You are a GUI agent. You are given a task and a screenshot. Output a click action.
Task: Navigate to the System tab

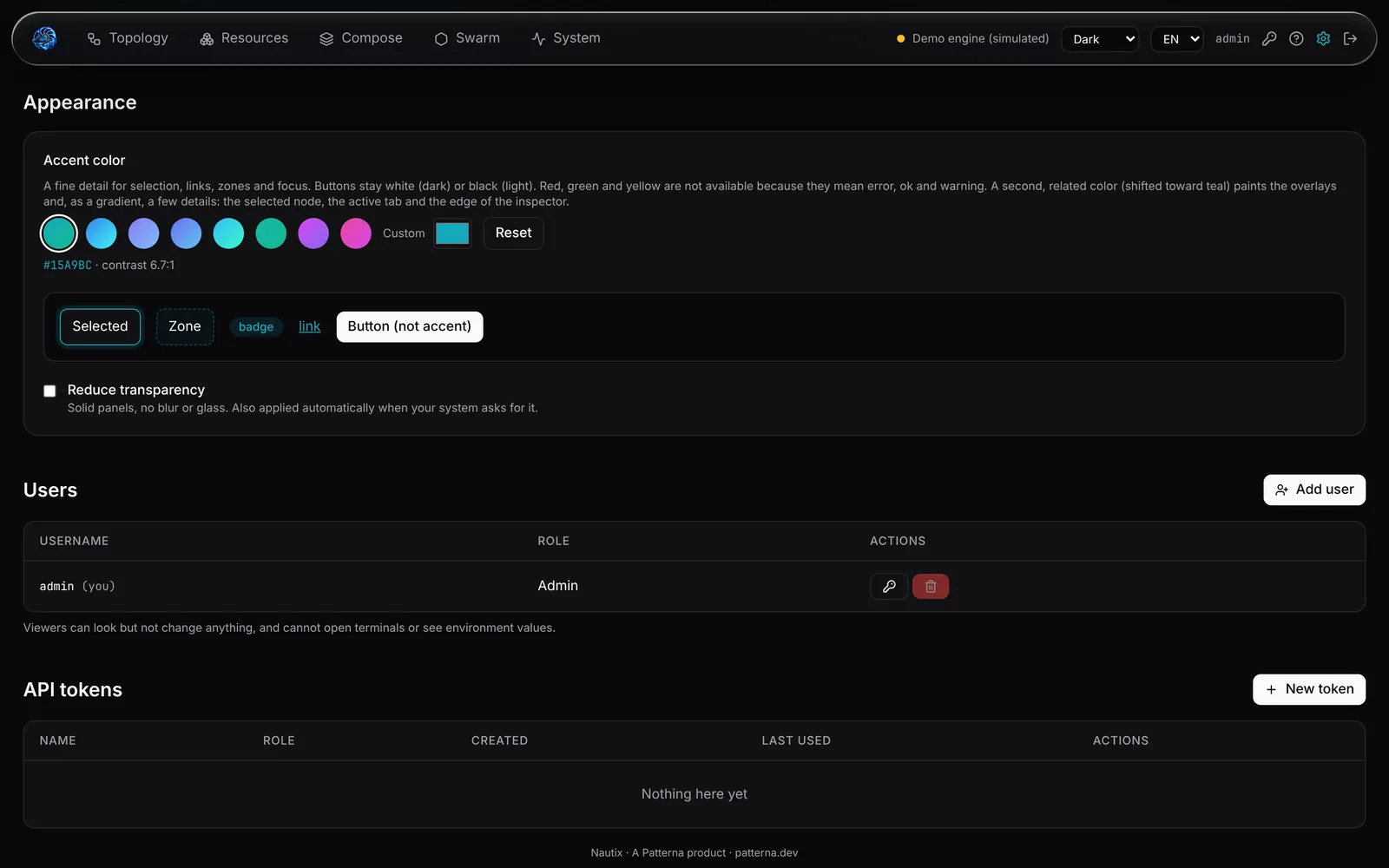(x=566, y=38)
